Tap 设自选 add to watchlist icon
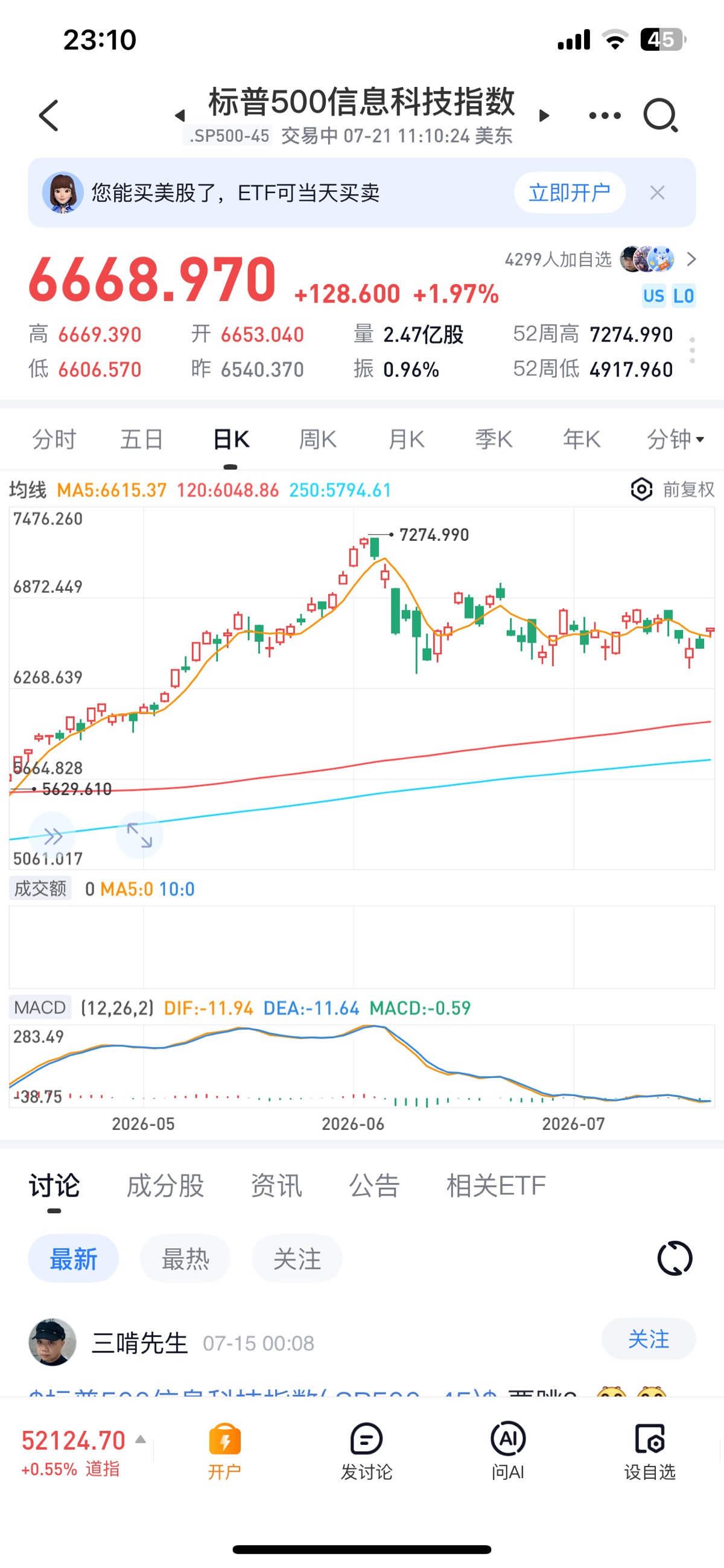Image resolution: width=724 pixels, height=1568 pixels. [650, 1450]
